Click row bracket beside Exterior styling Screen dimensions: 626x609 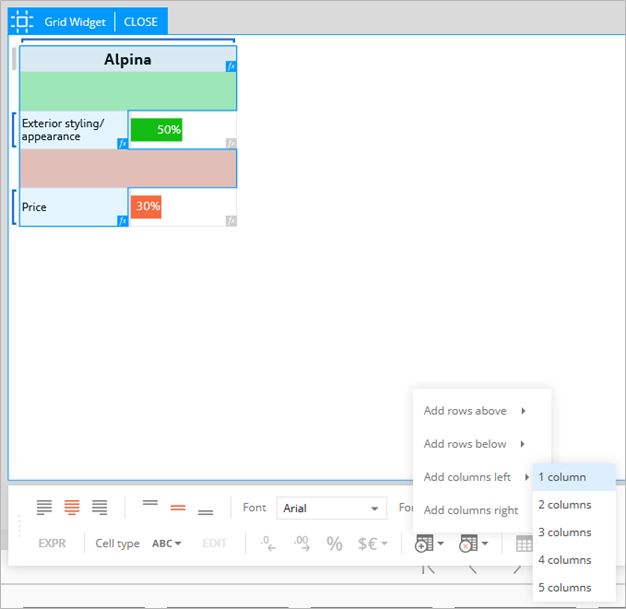pos(14,130)
